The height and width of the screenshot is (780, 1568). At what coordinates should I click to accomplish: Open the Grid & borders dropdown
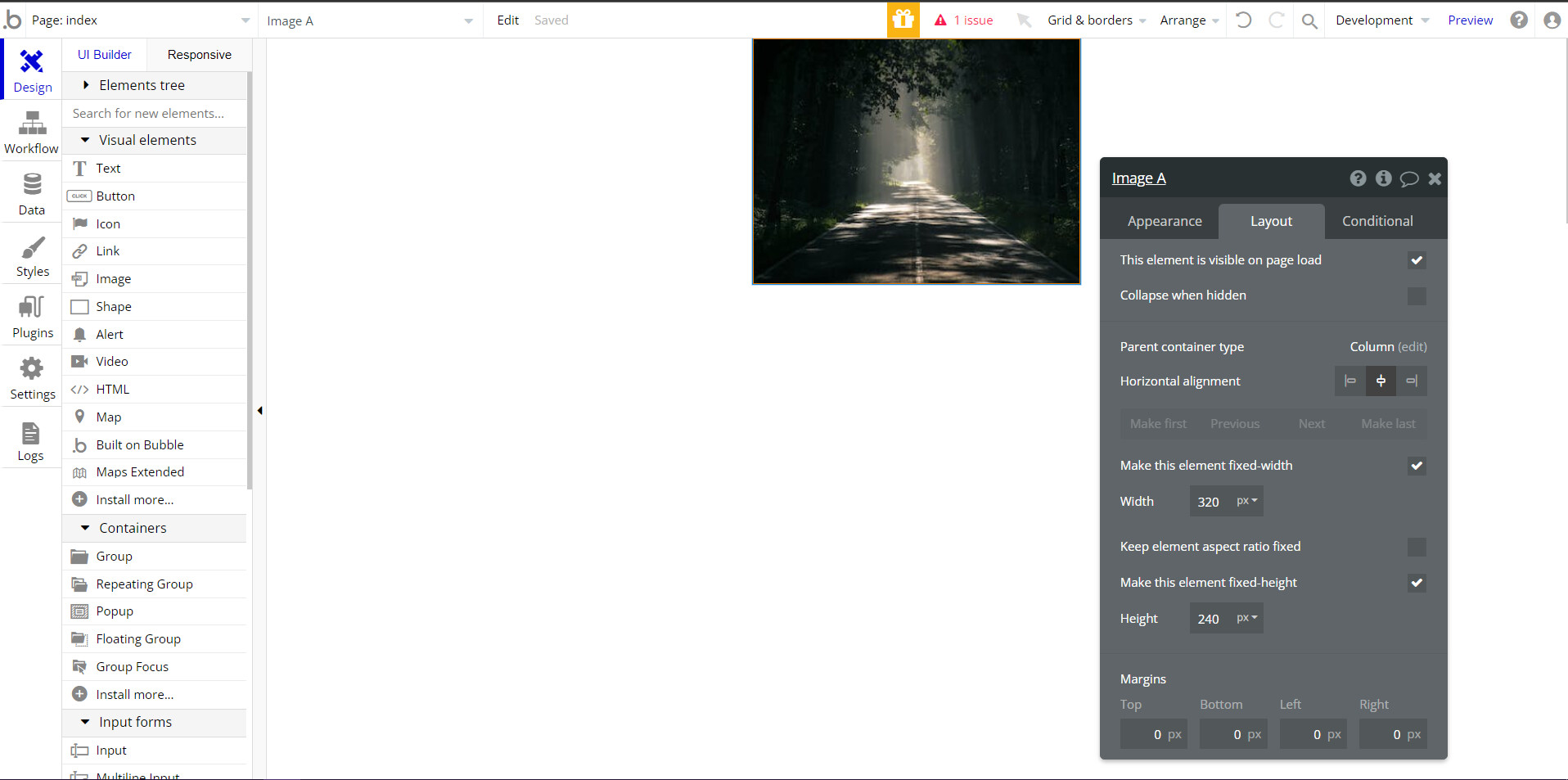[1097, 20]
